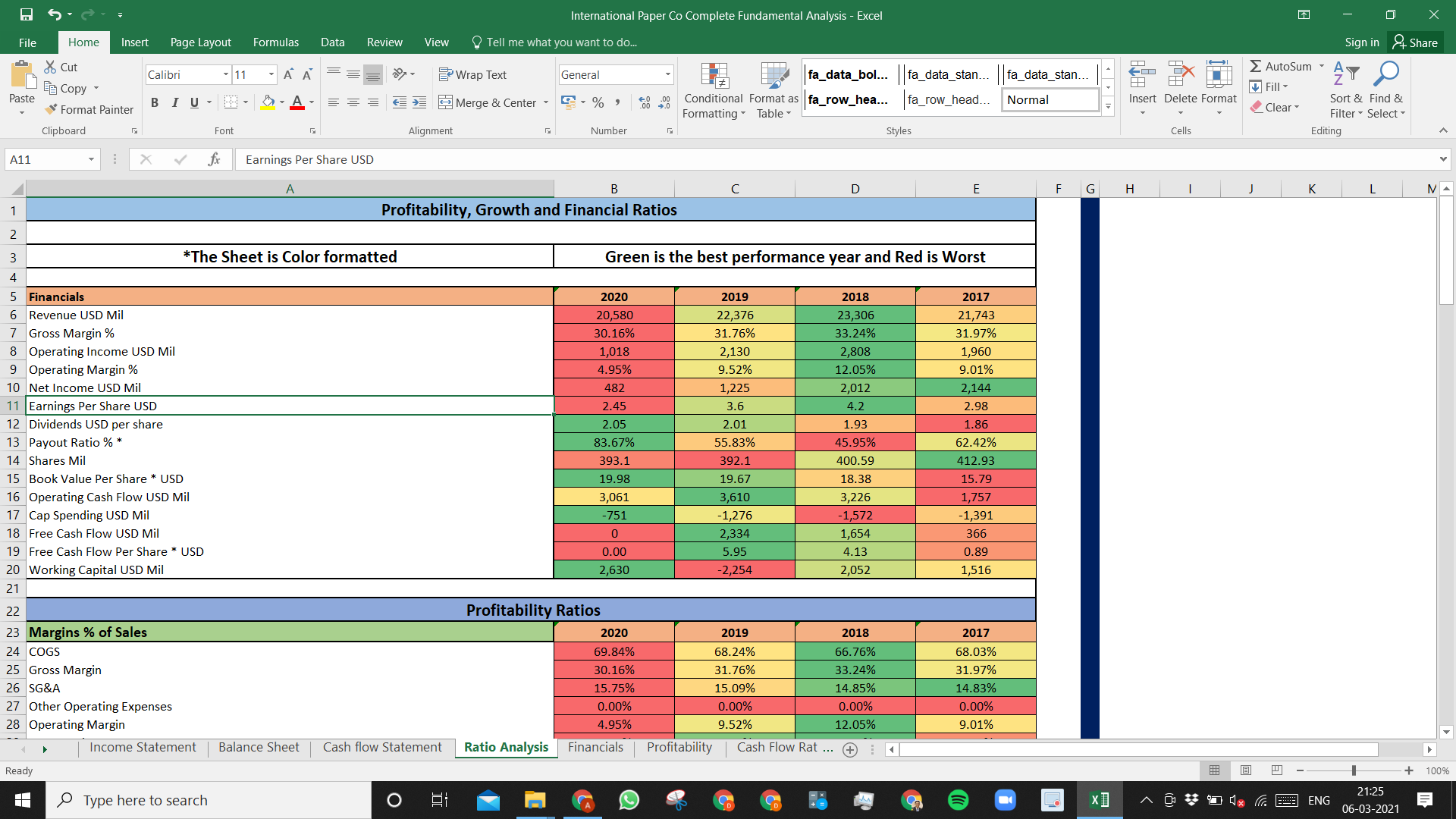Expand the AutoSum dropdown arrow
1456x819 pixels.
1321,66
